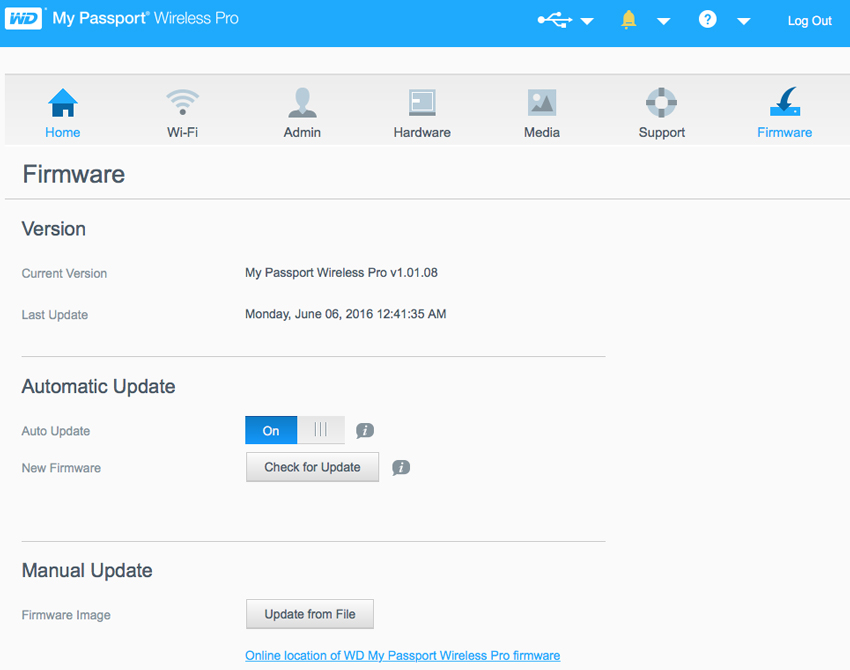Image resolution: width=850 pixels, height=670 pixels.
Task: Switch to the Hardware tab label
Action: (x=422, y=132)
